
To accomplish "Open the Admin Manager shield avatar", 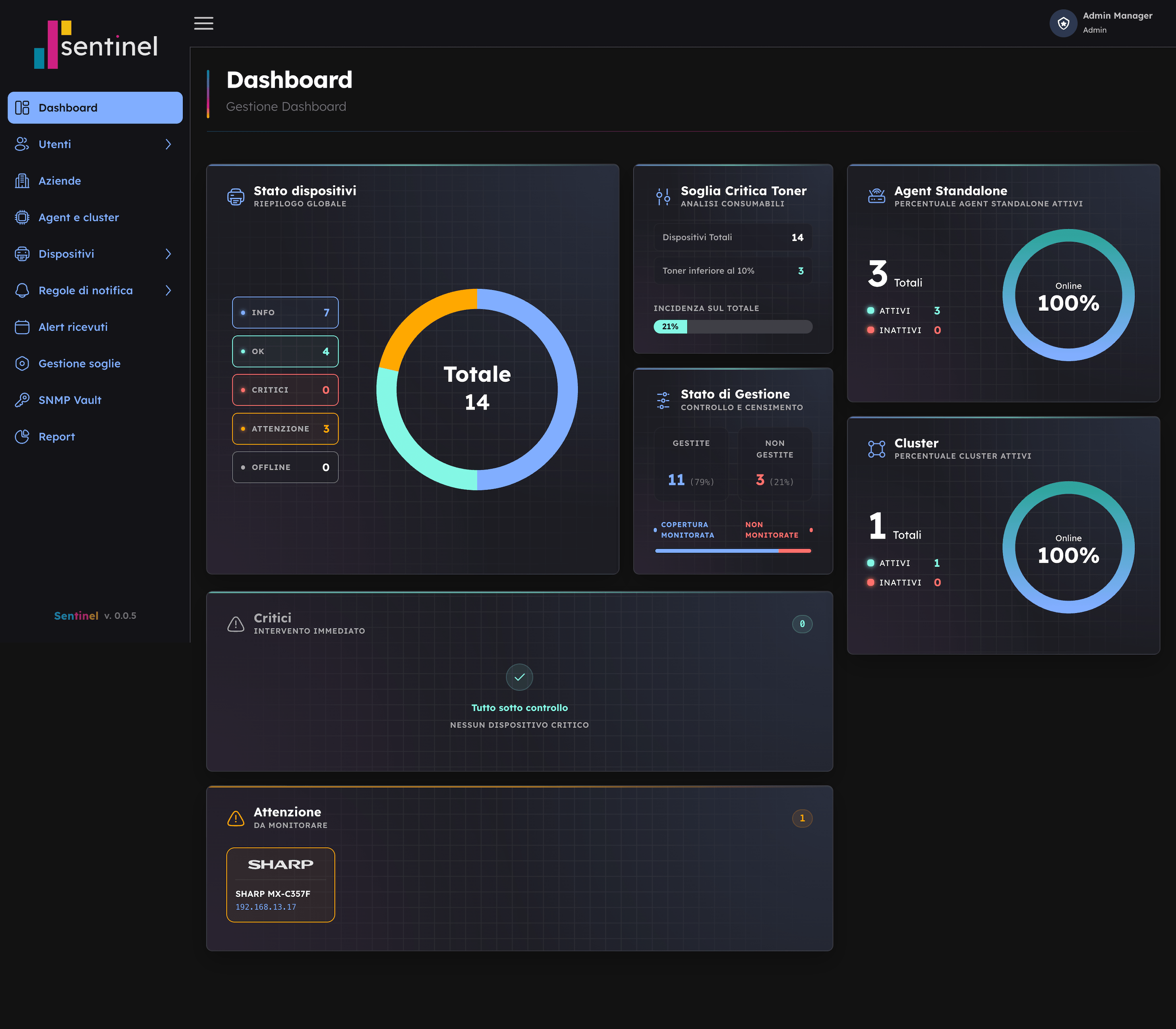I will pos(1063,23).
